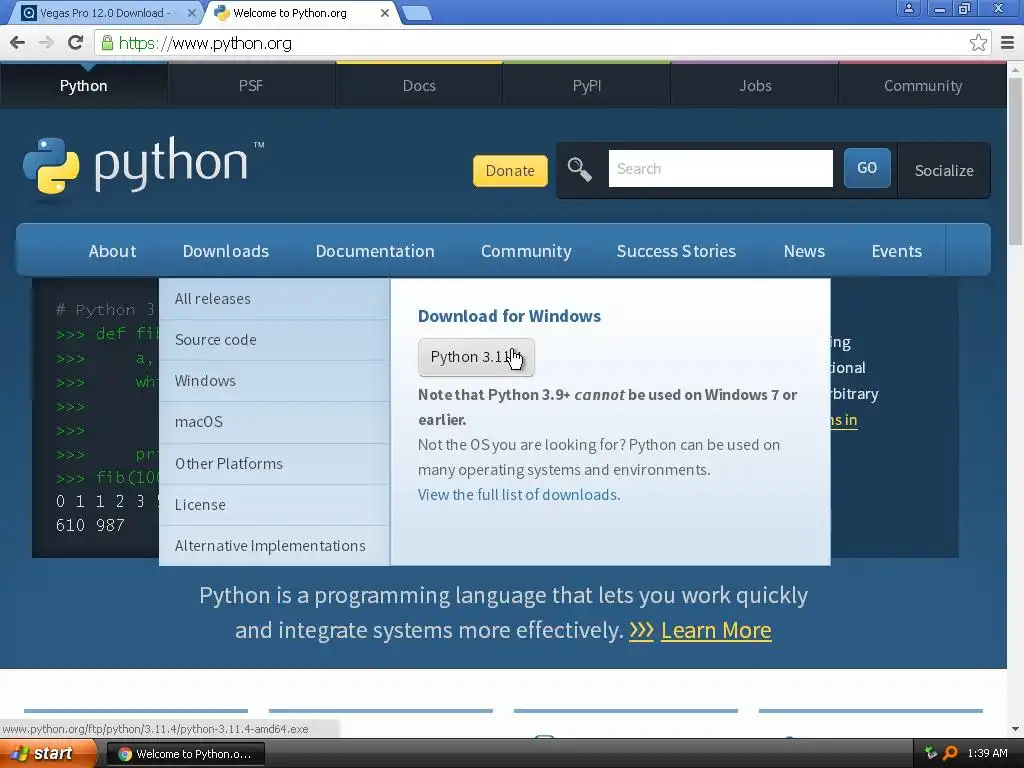Viewport: 1024px width, 768px height.
Task: Open the Chrome menu hamburger icon
Action: [x=1008, y=43]
